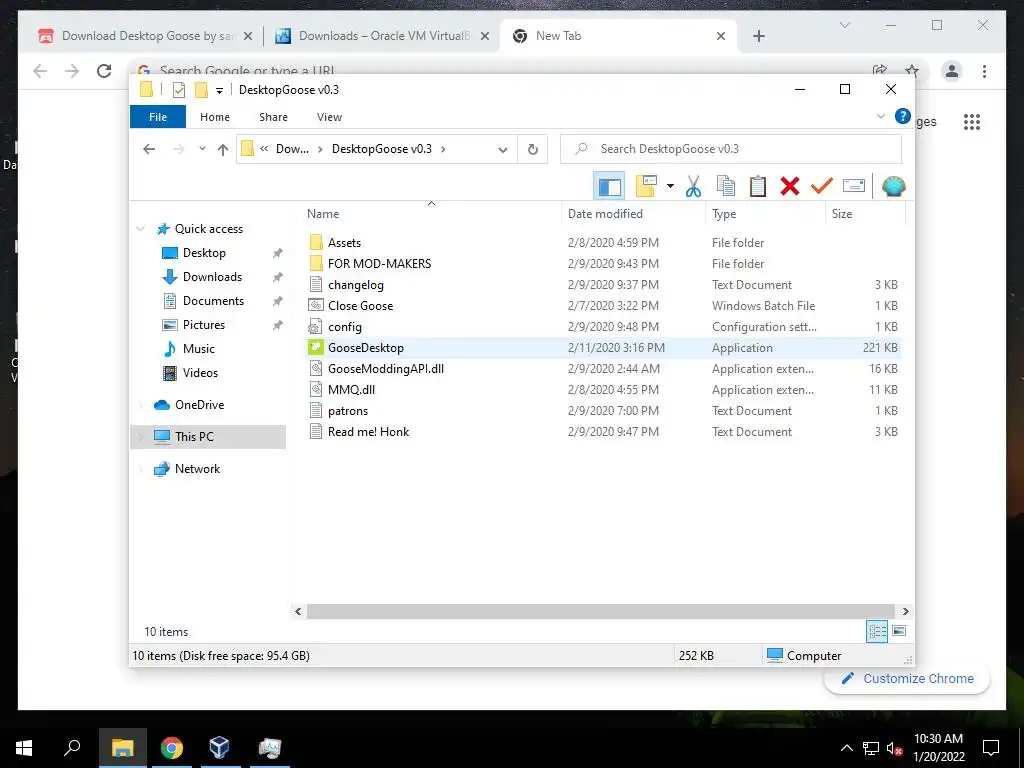Click the Copy icon in toolbar

(726, 186)
